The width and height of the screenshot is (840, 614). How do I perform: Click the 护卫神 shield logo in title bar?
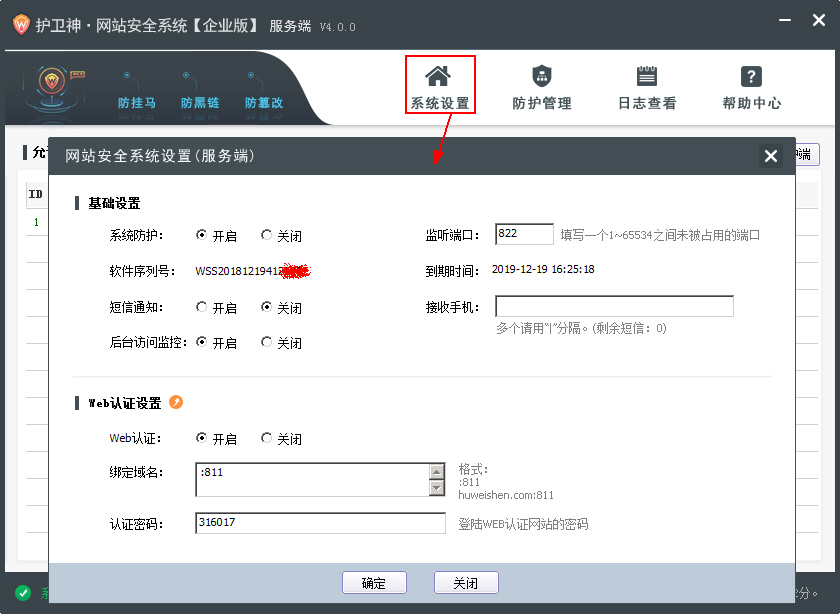tap(20, 25)
